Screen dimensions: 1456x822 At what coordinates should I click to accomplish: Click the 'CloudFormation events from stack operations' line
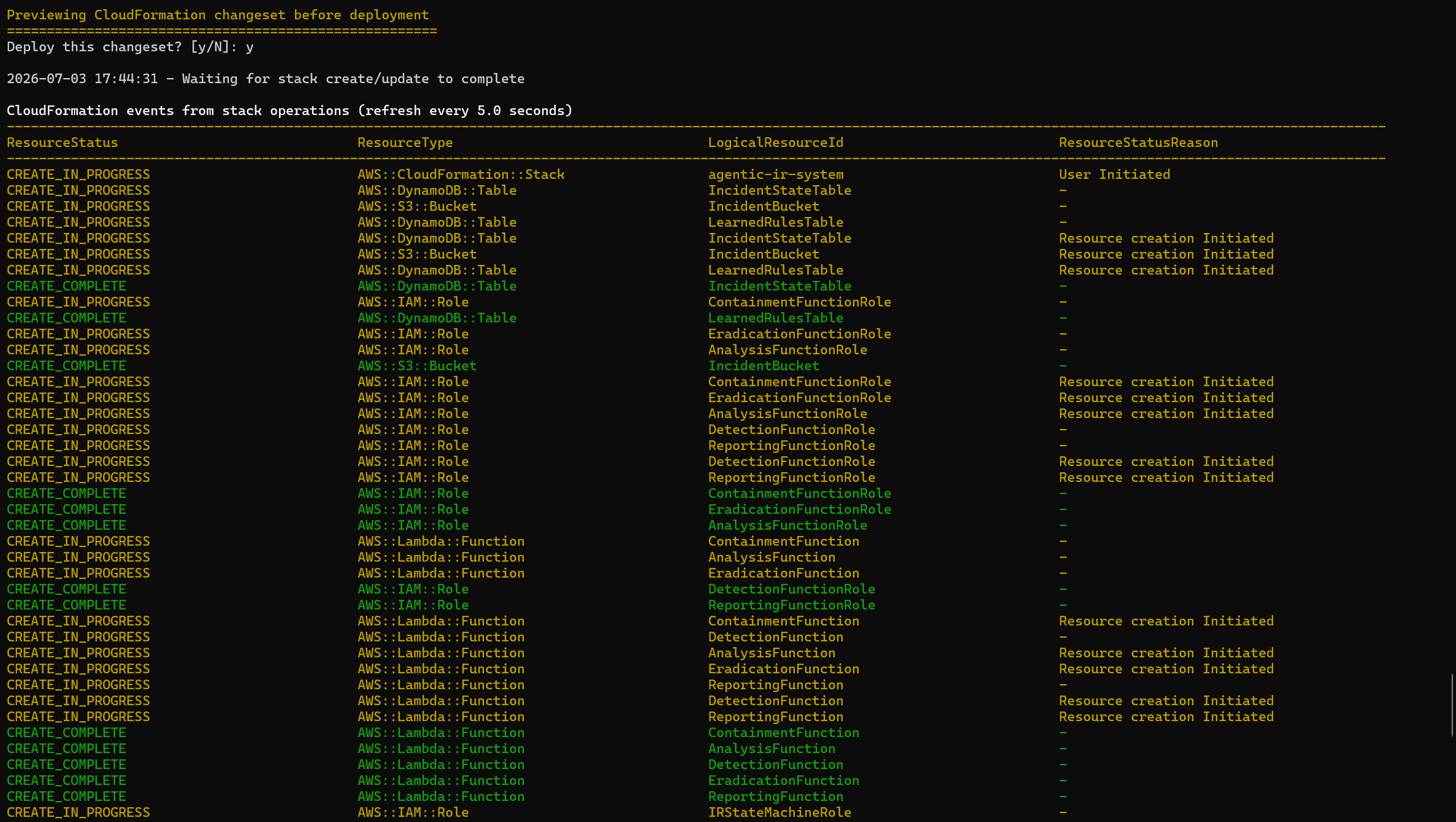click(x=290, y=111)
